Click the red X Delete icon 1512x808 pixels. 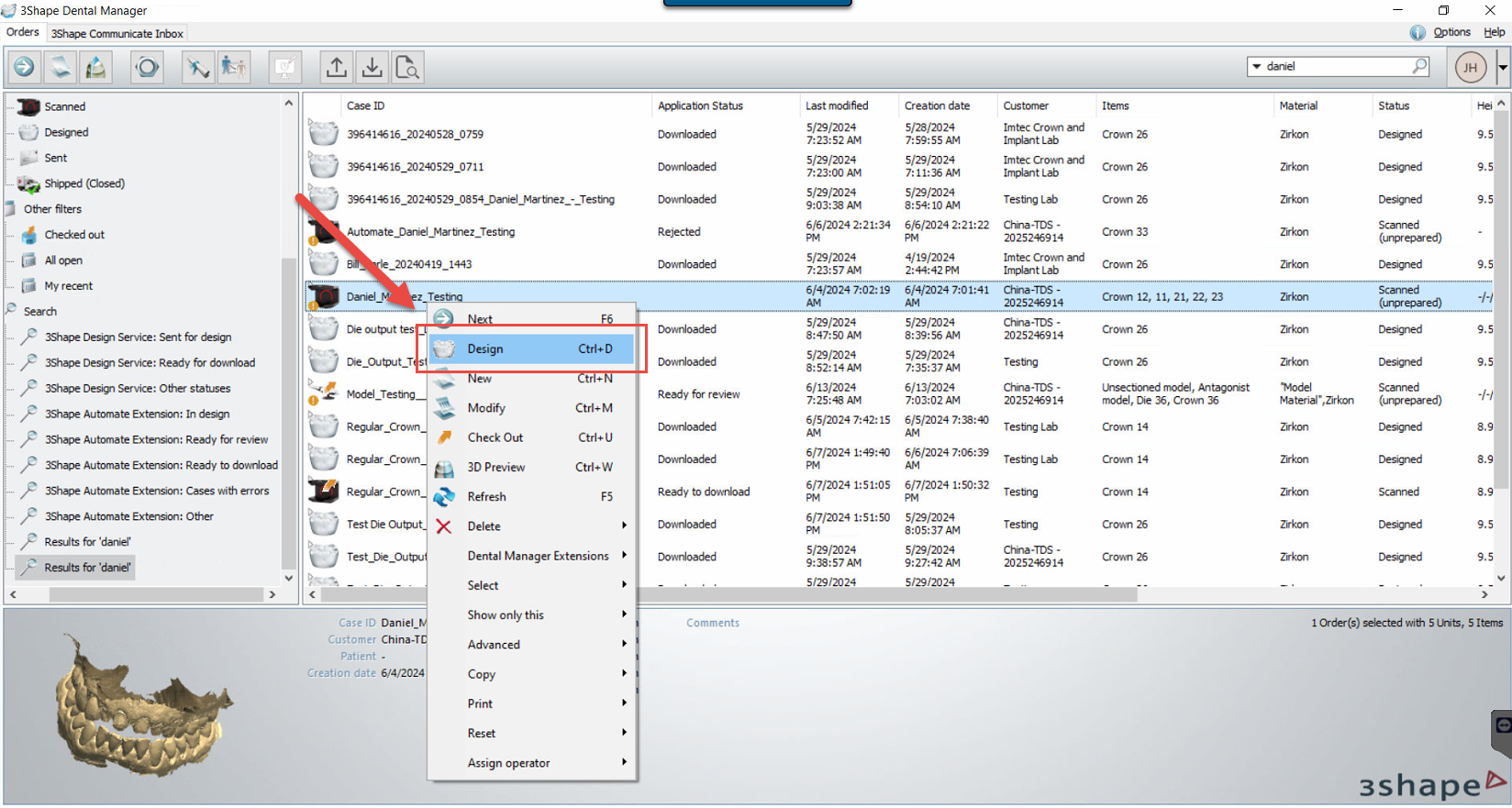444,526
